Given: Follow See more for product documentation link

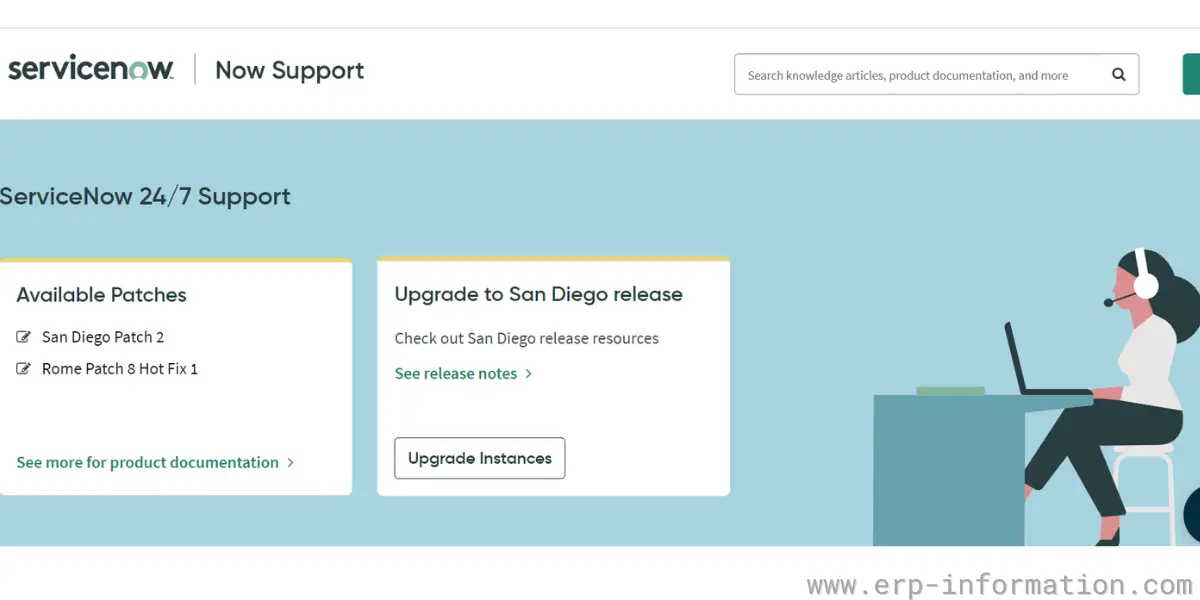Looking at the screenshot, I should coord(155,462).
